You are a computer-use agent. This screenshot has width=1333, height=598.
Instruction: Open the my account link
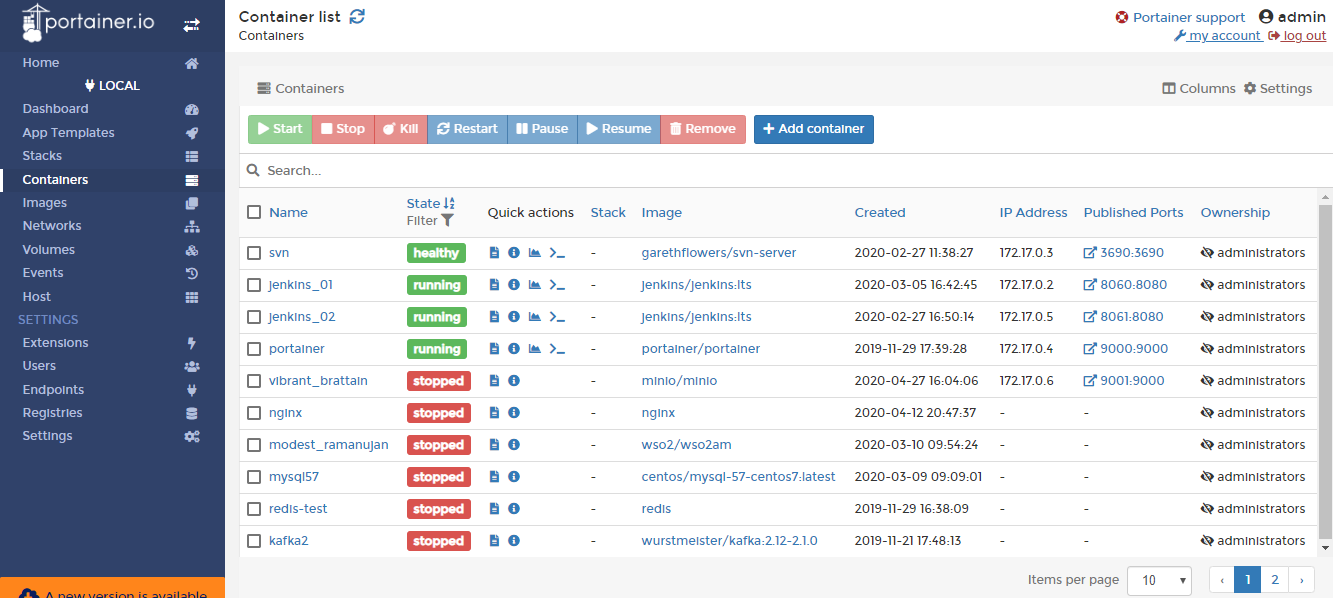pyautogui.click(x=1218, y=35)
